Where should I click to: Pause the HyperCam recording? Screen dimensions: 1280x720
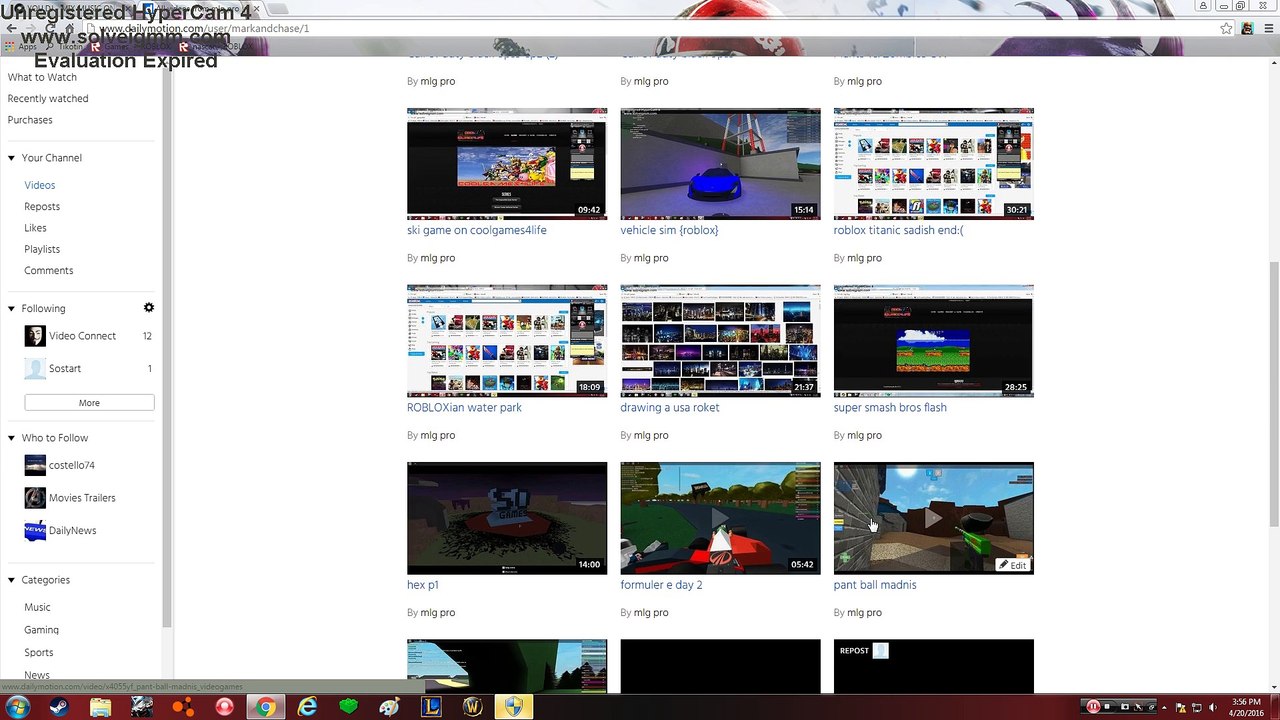point(1093,707)
